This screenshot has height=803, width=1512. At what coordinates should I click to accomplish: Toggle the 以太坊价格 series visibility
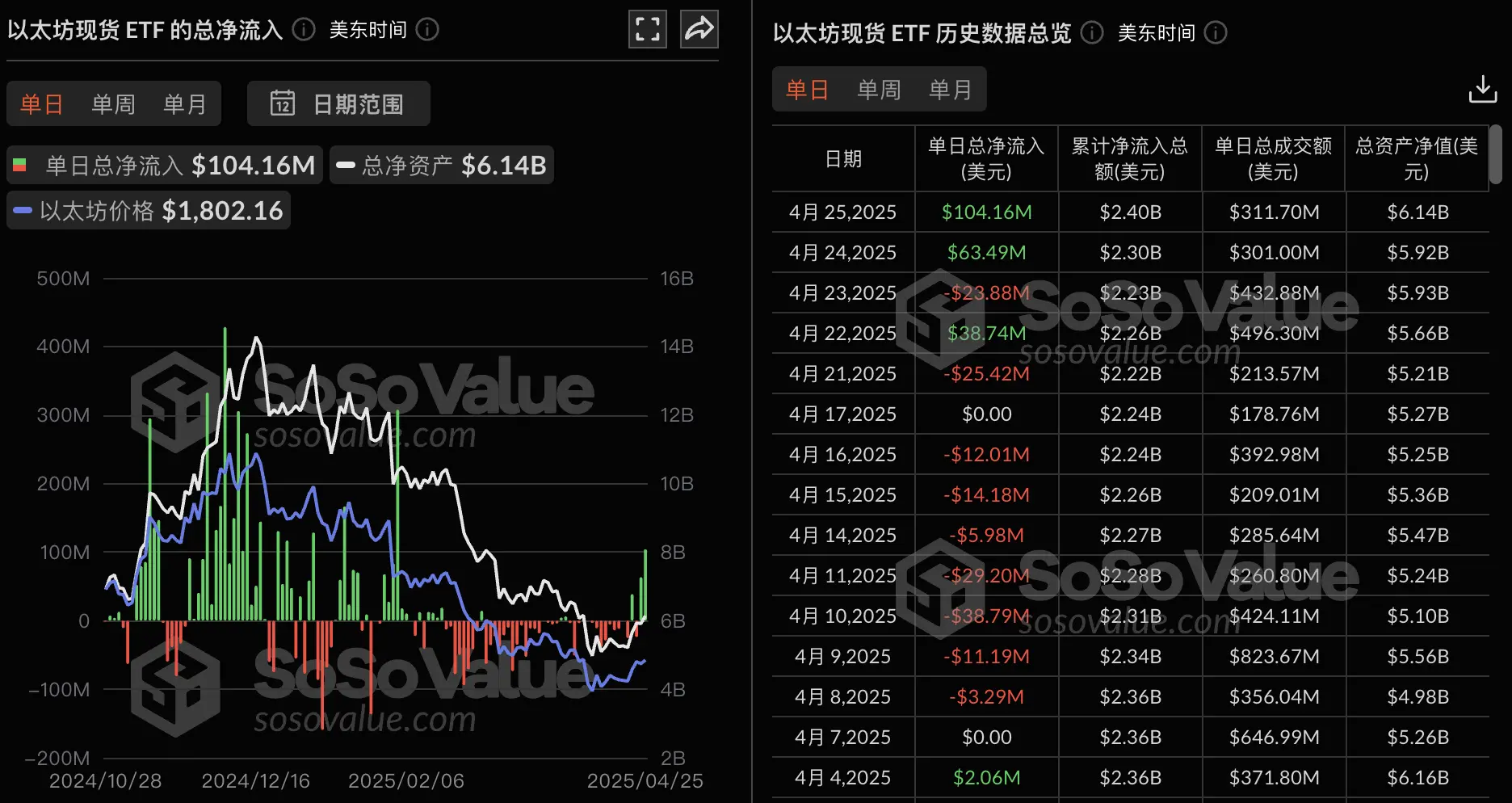tap(148, 210)
